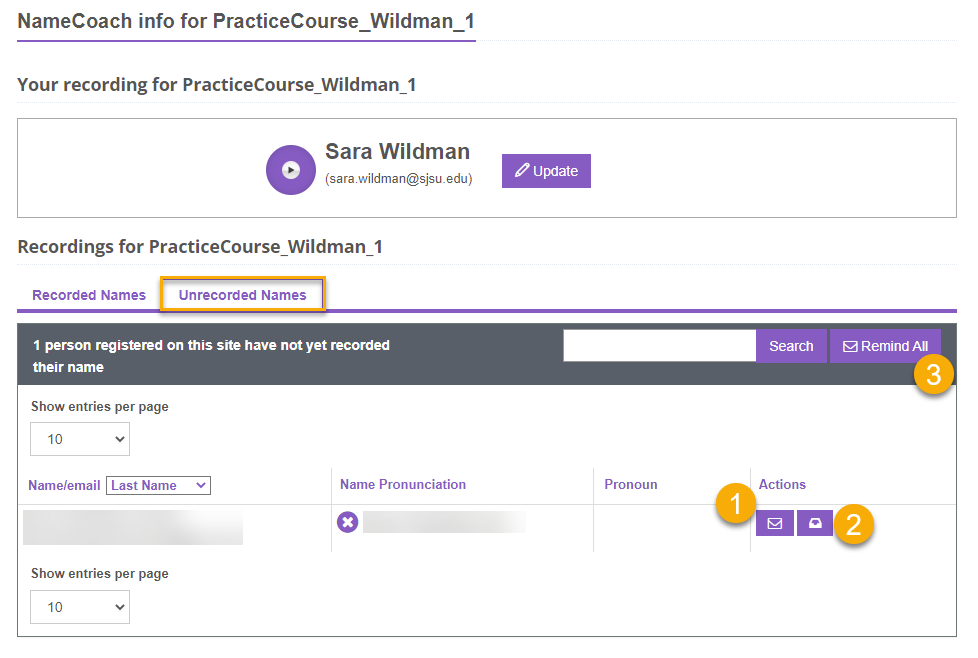
Task: Open the Last Name sorting dropdown
Action: pos(158,484)
